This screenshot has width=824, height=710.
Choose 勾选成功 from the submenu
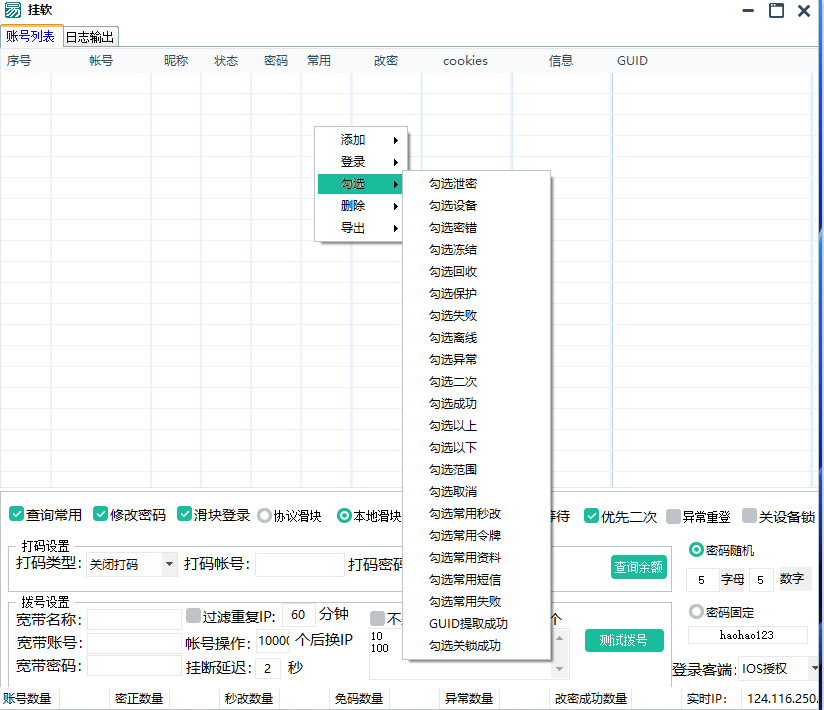pos(453,404)
